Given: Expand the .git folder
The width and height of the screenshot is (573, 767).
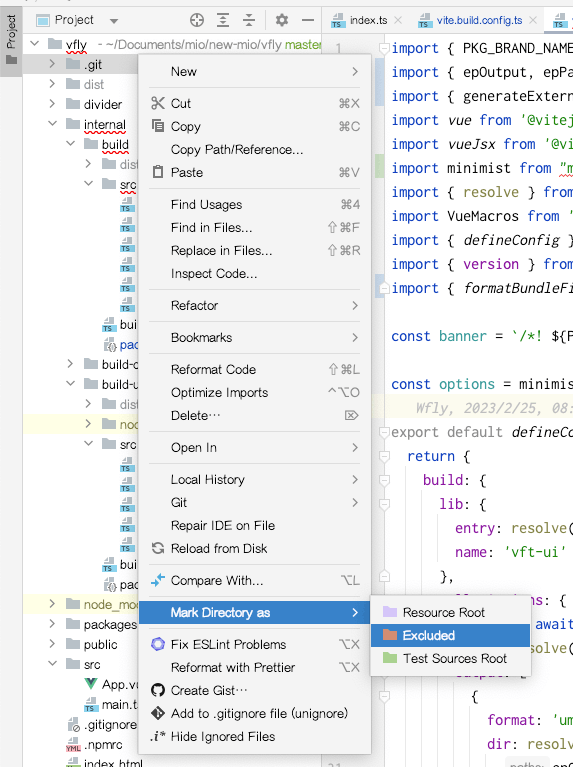Looking at the screenshot, I should point(52,64).
